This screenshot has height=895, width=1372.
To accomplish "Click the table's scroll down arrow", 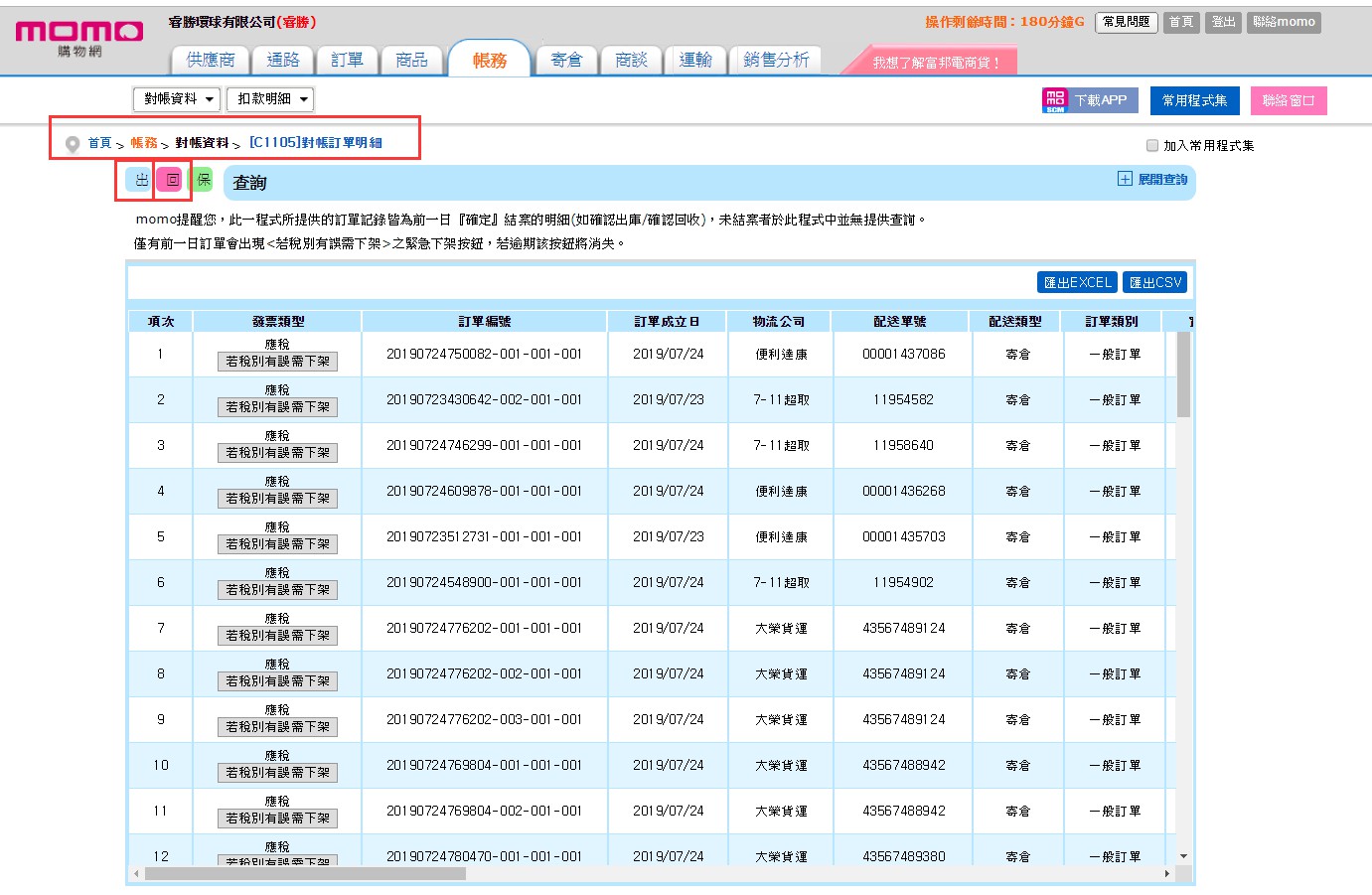I will pos(1183,855).
